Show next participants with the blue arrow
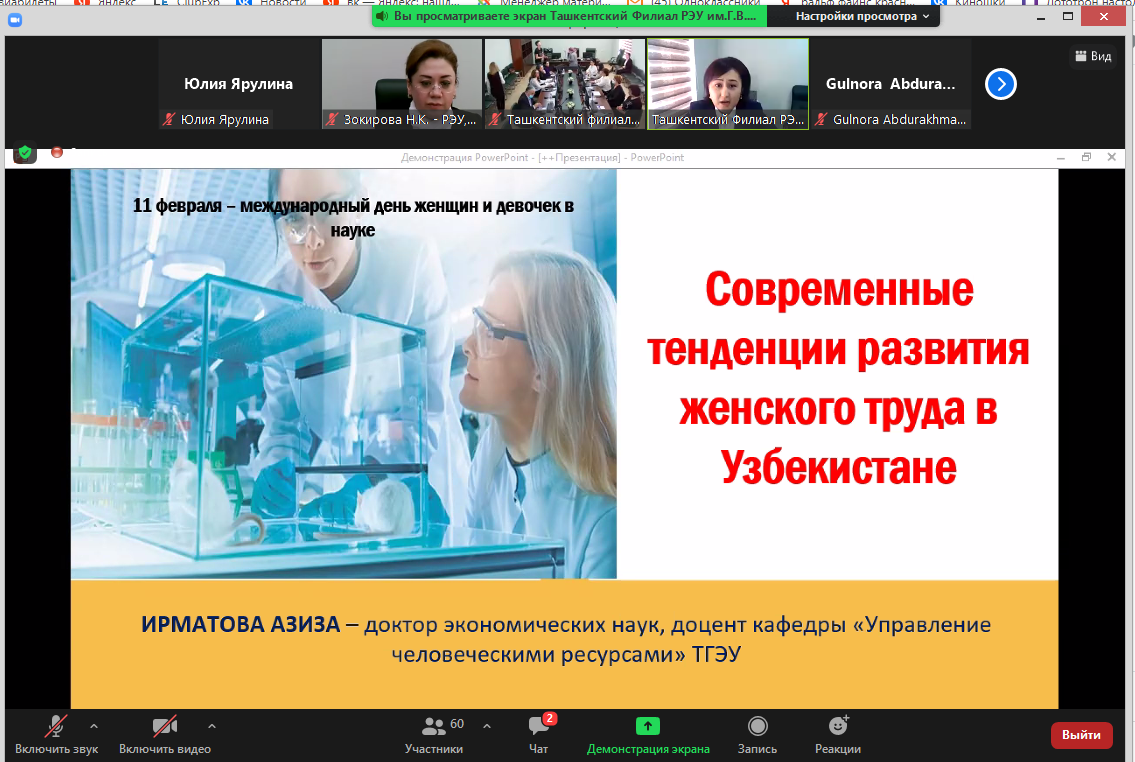Viewport: 1135px width, 762px height. click(x=1000, y=84)
